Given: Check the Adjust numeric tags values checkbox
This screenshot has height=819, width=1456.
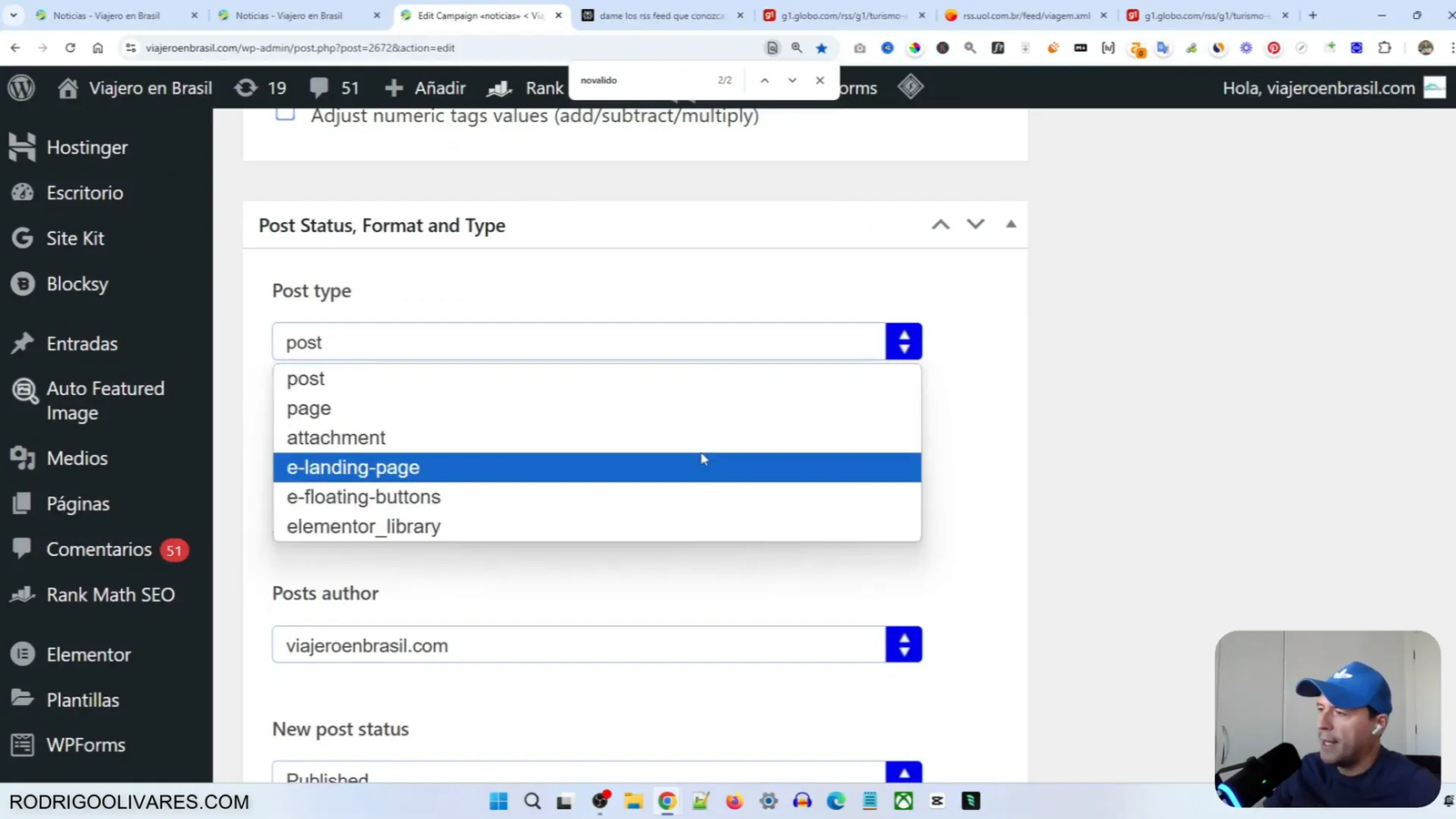Looking at the screenshot, I should [285, 112].
